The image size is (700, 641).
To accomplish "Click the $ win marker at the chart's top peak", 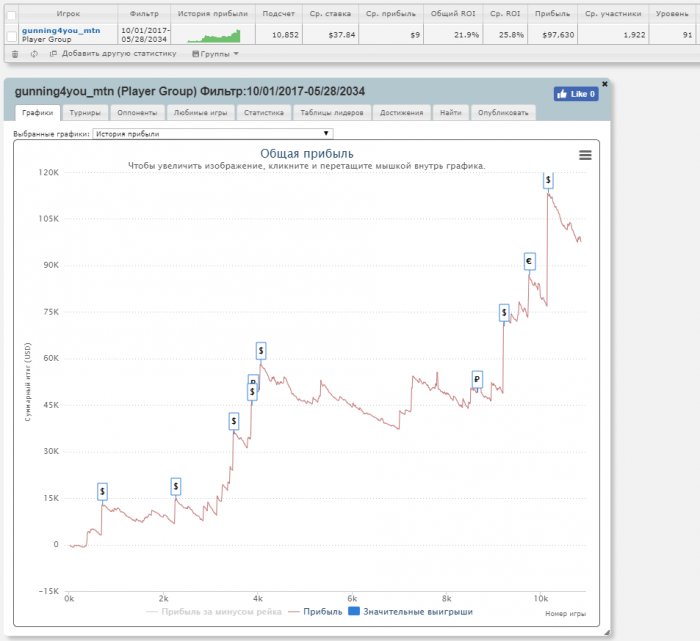I will point(548,180).
